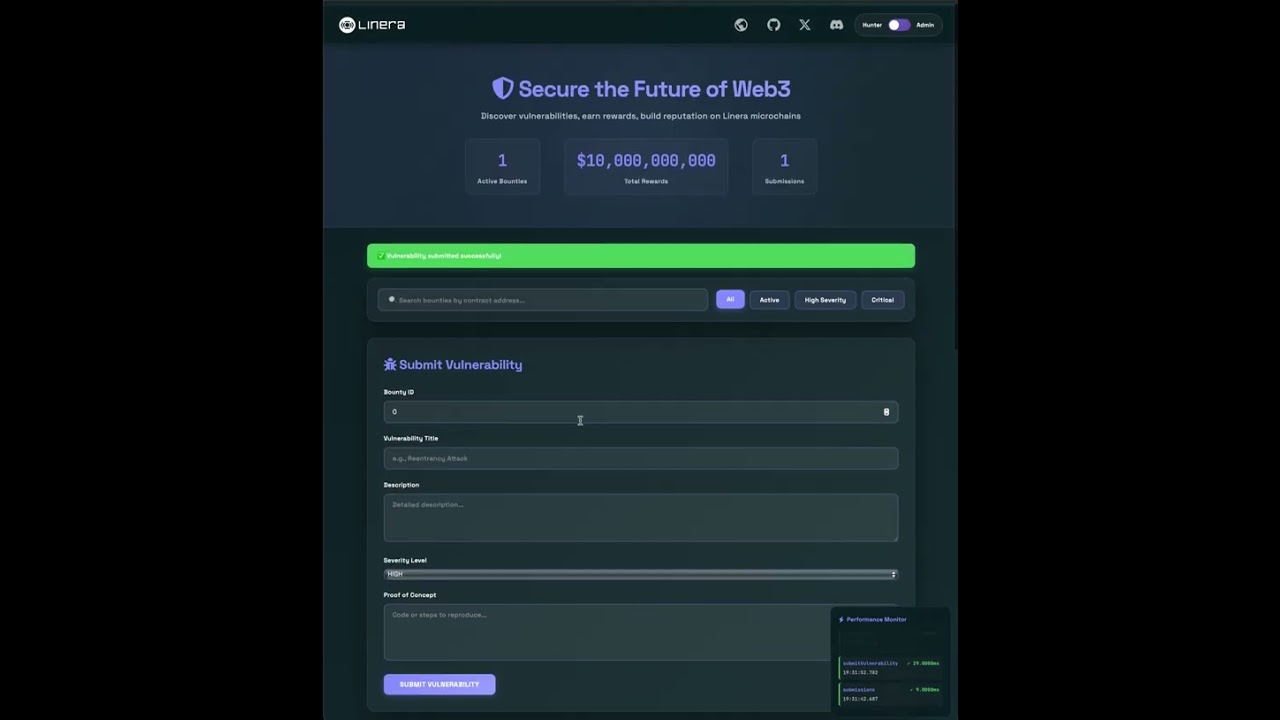Focus the Vulnerability Title input
1280x720 pixels.
point(641,458)
